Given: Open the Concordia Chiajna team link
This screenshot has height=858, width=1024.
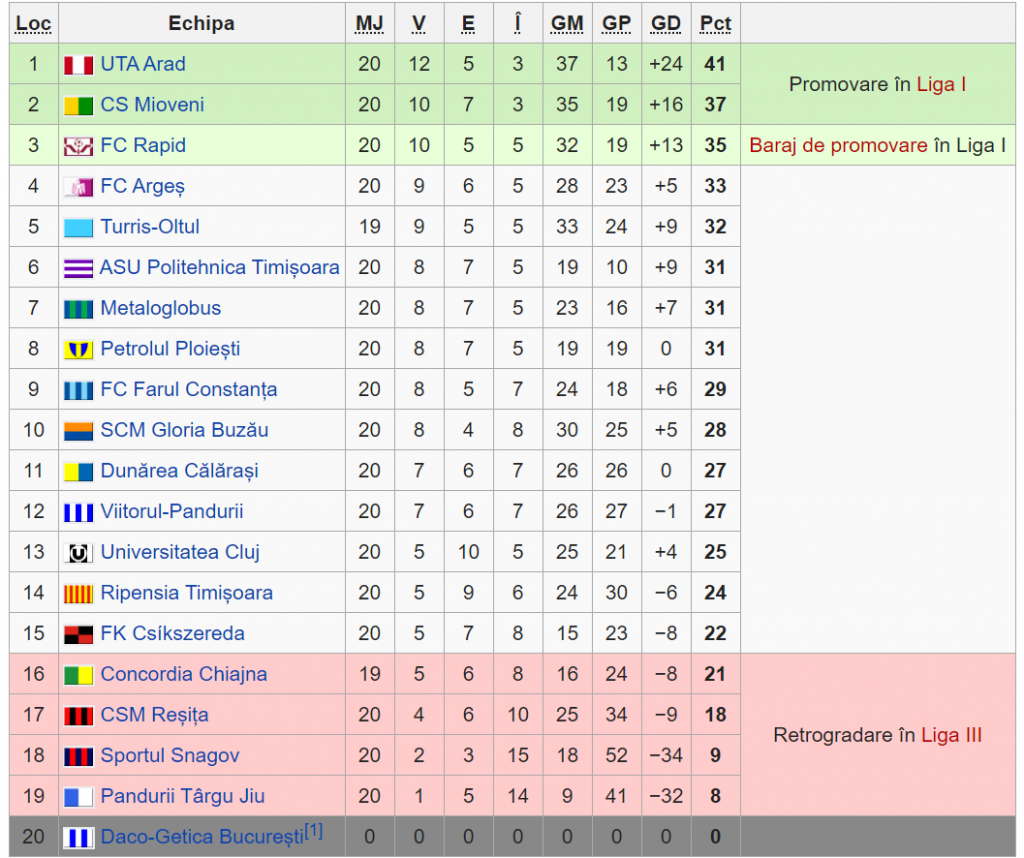Looking at the screenshot, I should pos(184,674).
